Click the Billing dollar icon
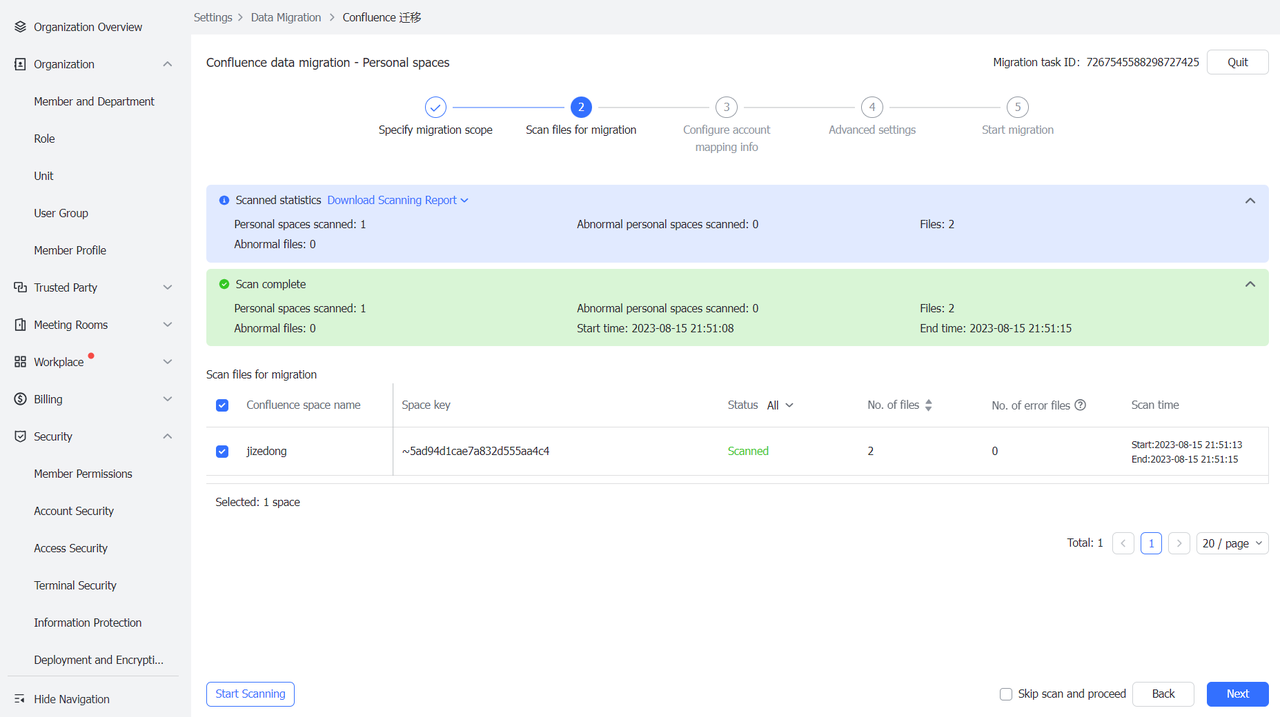This screenshot has width=1280, height=717. [x=20, y=399]
